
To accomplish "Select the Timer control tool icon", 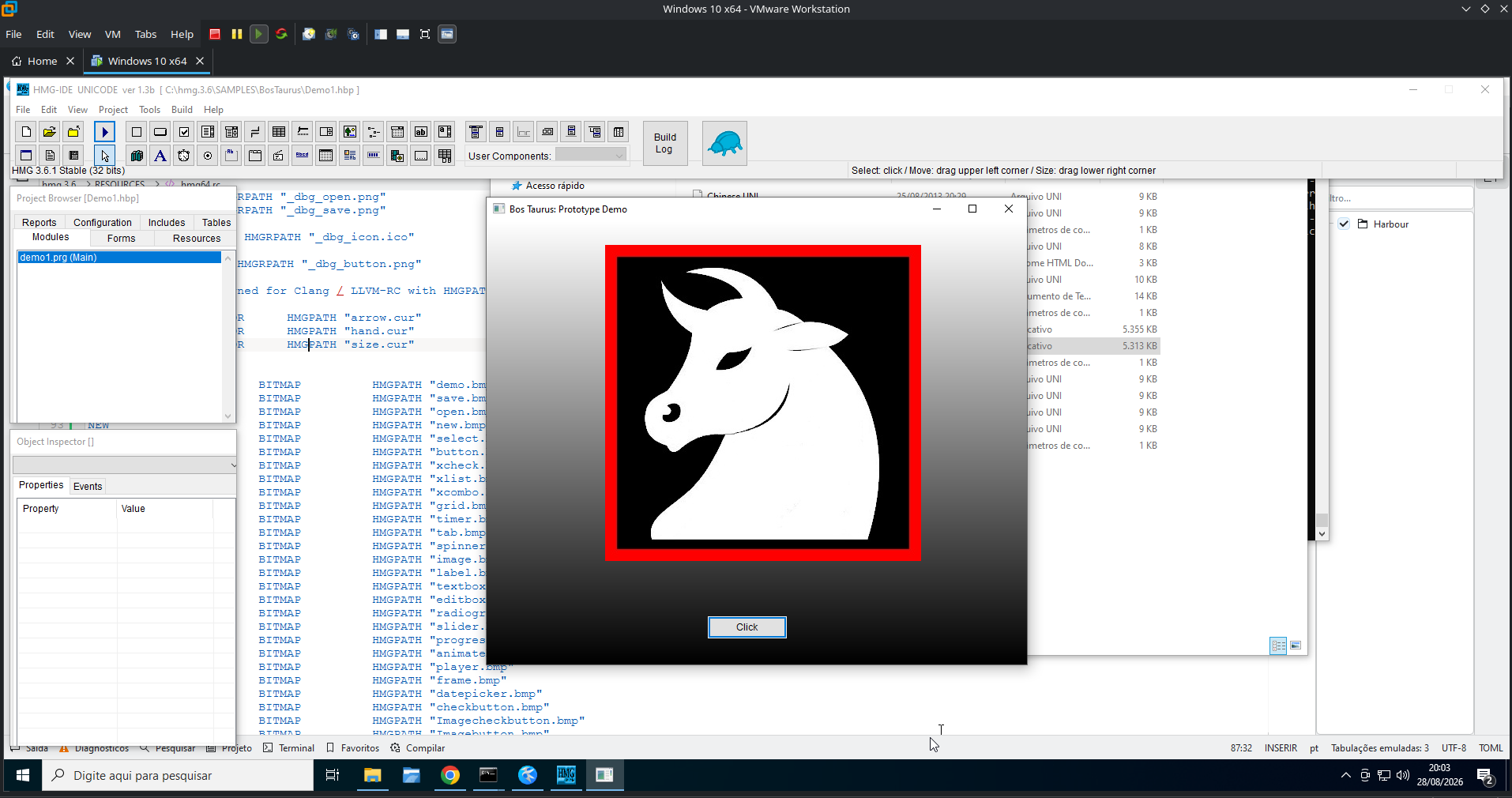I will (184, 156).
